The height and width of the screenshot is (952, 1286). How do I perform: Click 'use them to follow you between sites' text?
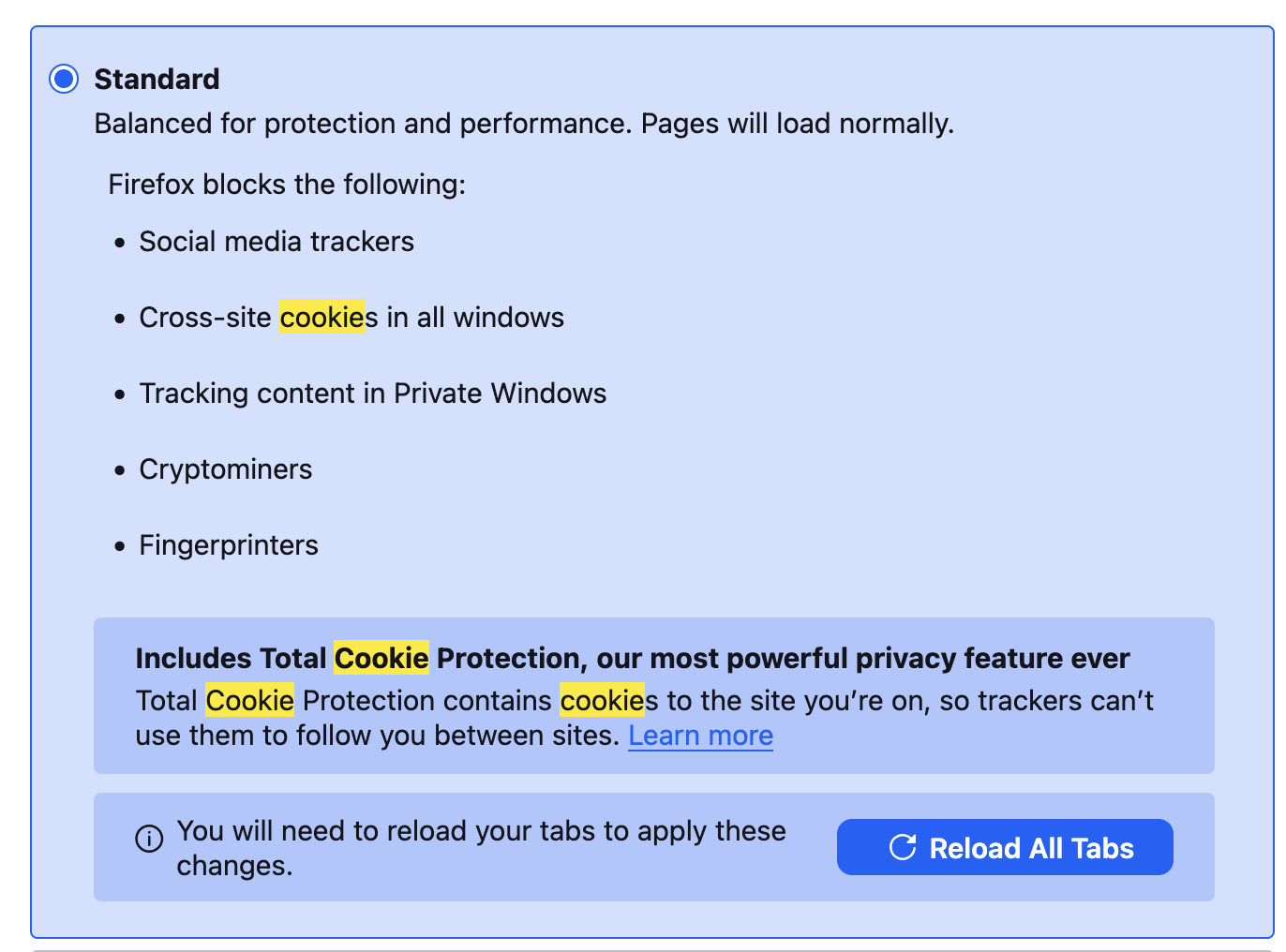click(377, 736)
